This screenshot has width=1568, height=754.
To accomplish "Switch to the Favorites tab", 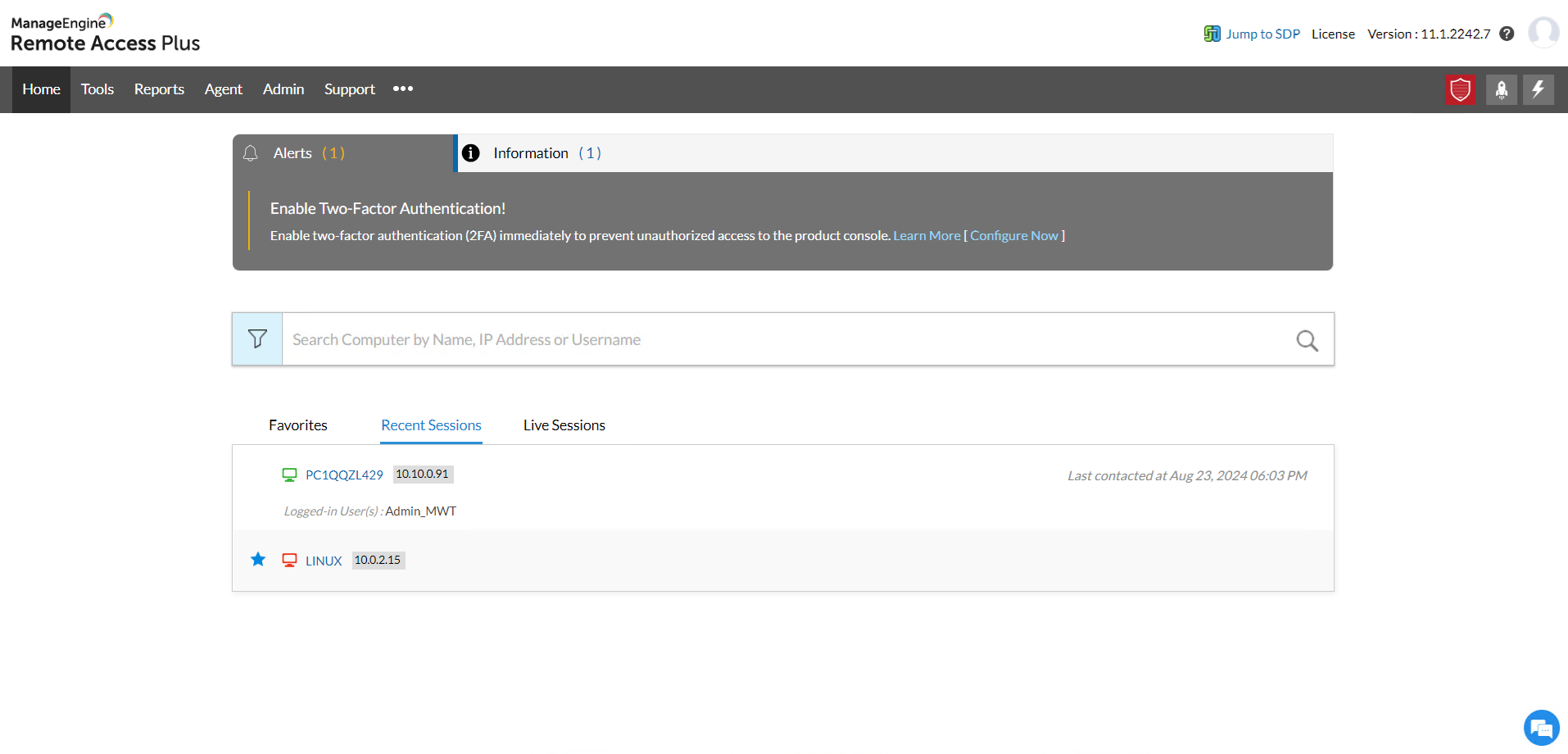I will click(x=297, y=425).
